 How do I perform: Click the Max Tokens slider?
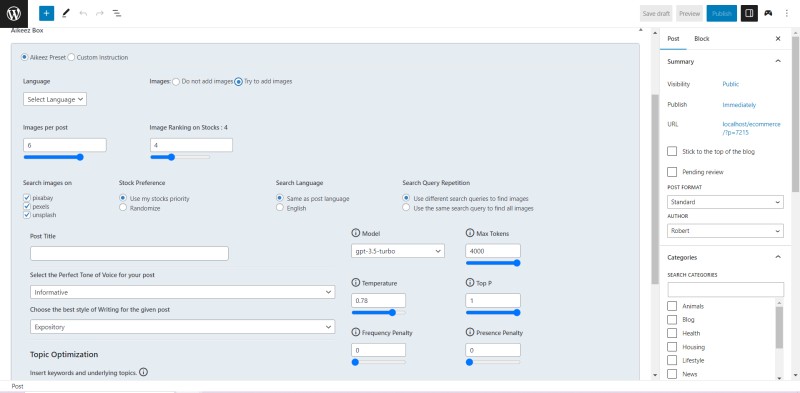493,263
